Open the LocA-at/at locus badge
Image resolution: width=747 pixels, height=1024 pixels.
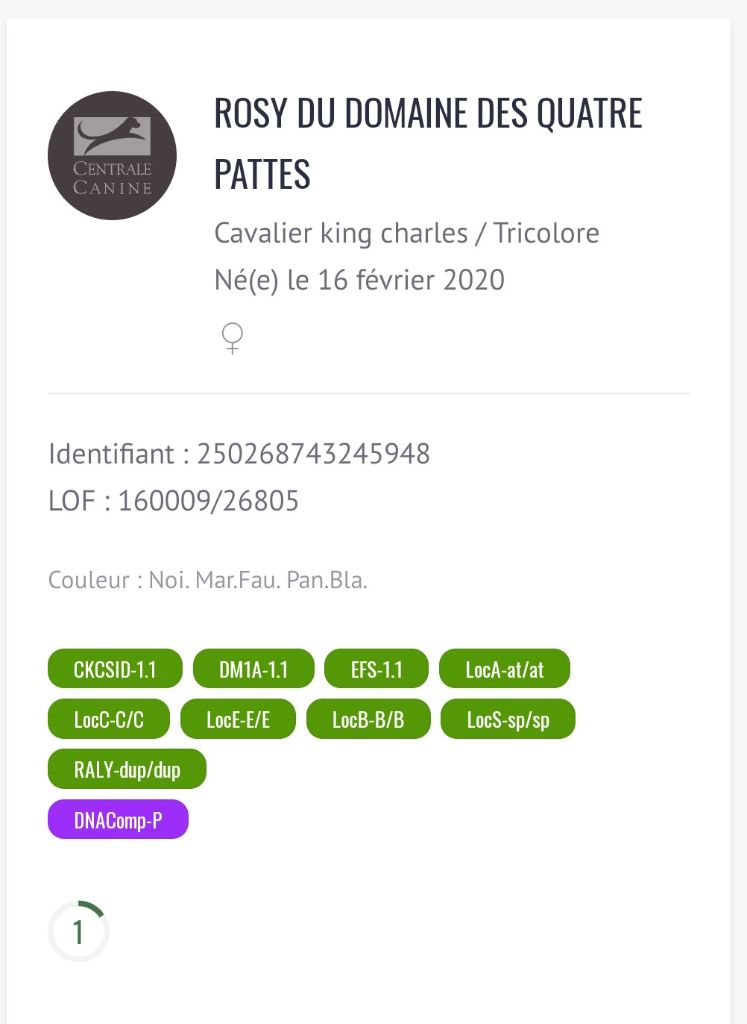(x=504, y=669)
